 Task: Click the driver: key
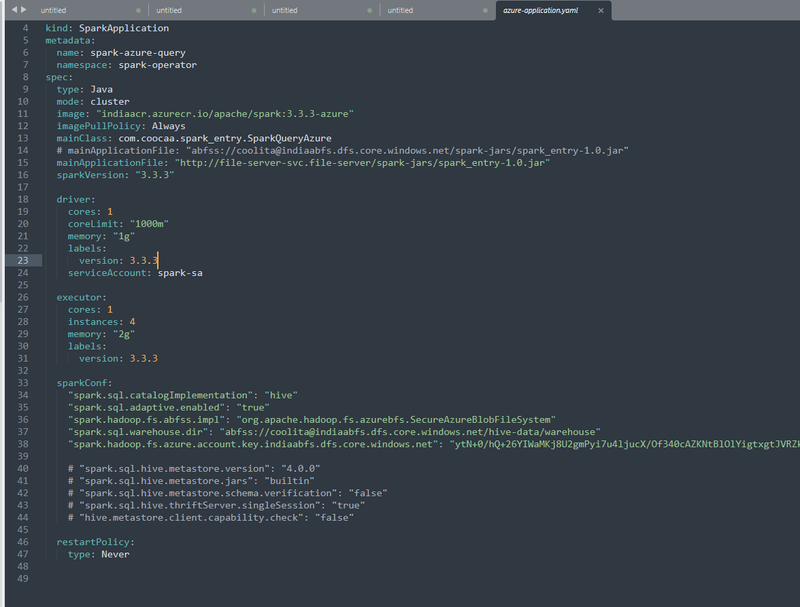[76, 199]
